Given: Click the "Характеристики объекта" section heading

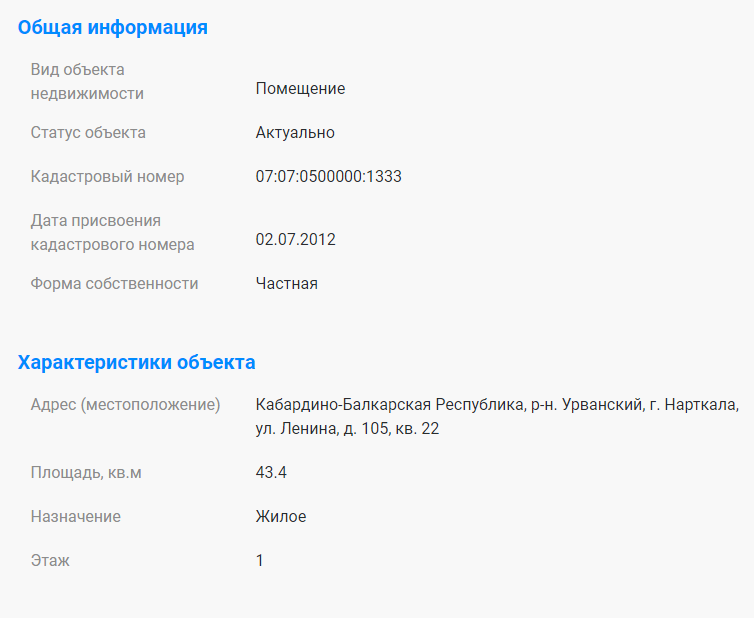Looking at the screenshot, I should [136, 362].
